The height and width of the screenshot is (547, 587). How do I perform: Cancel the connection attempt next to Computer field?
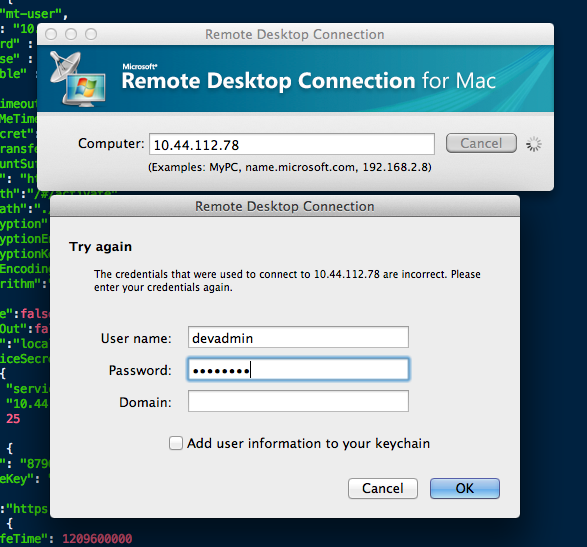[481, 143]
